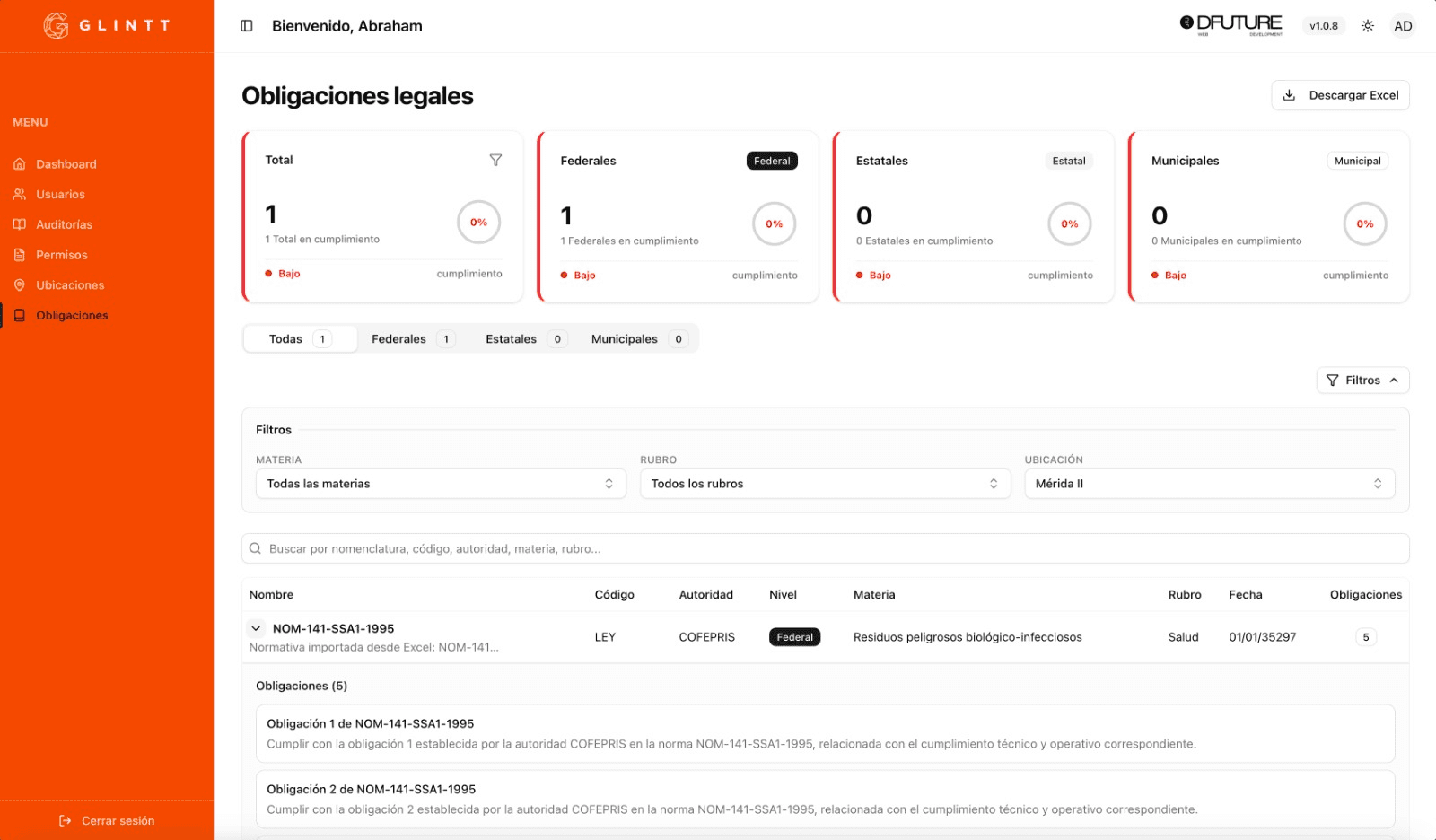
Task: Navigate to Permisos page
Action: pos(61,255)
